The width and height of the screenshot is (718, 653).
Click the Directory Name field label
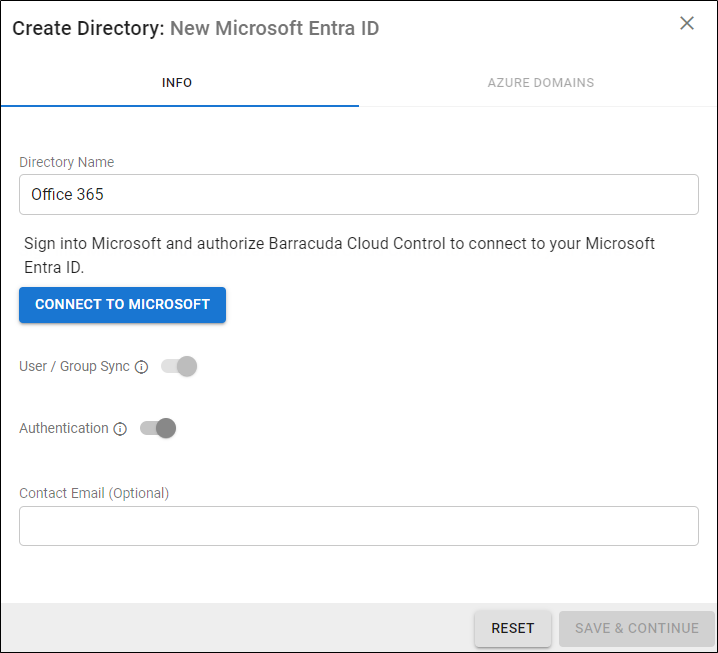[66, 162]
